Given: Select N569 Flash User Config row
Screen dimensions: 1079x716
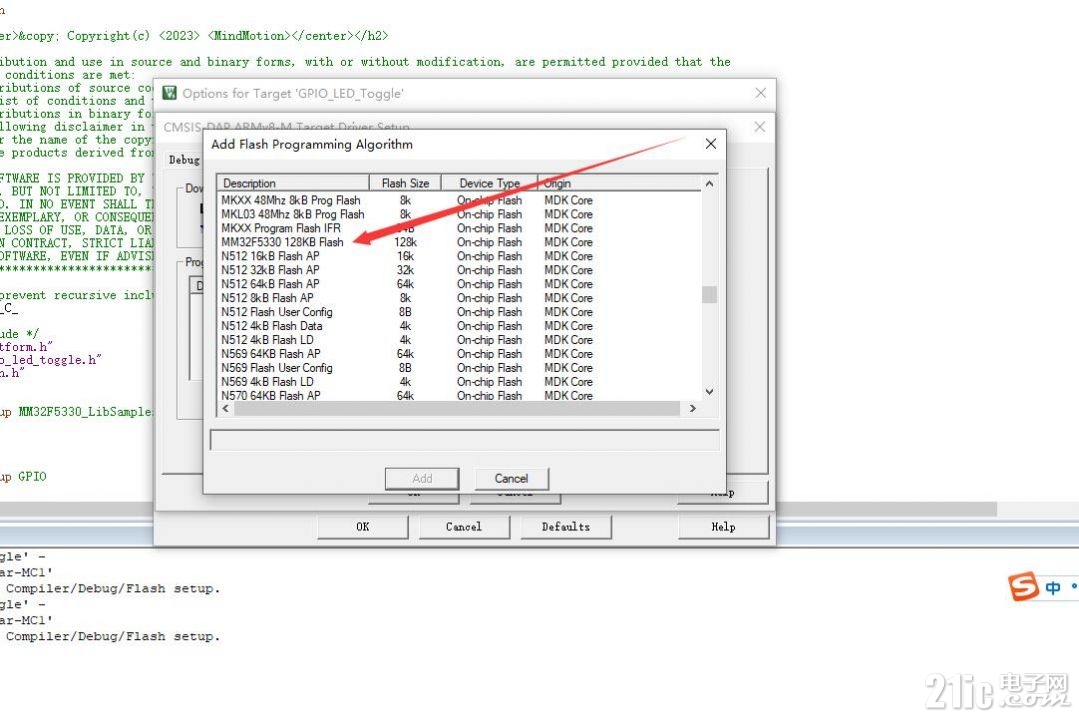Looking at the screenshot, I should click(x=460, y=368).
